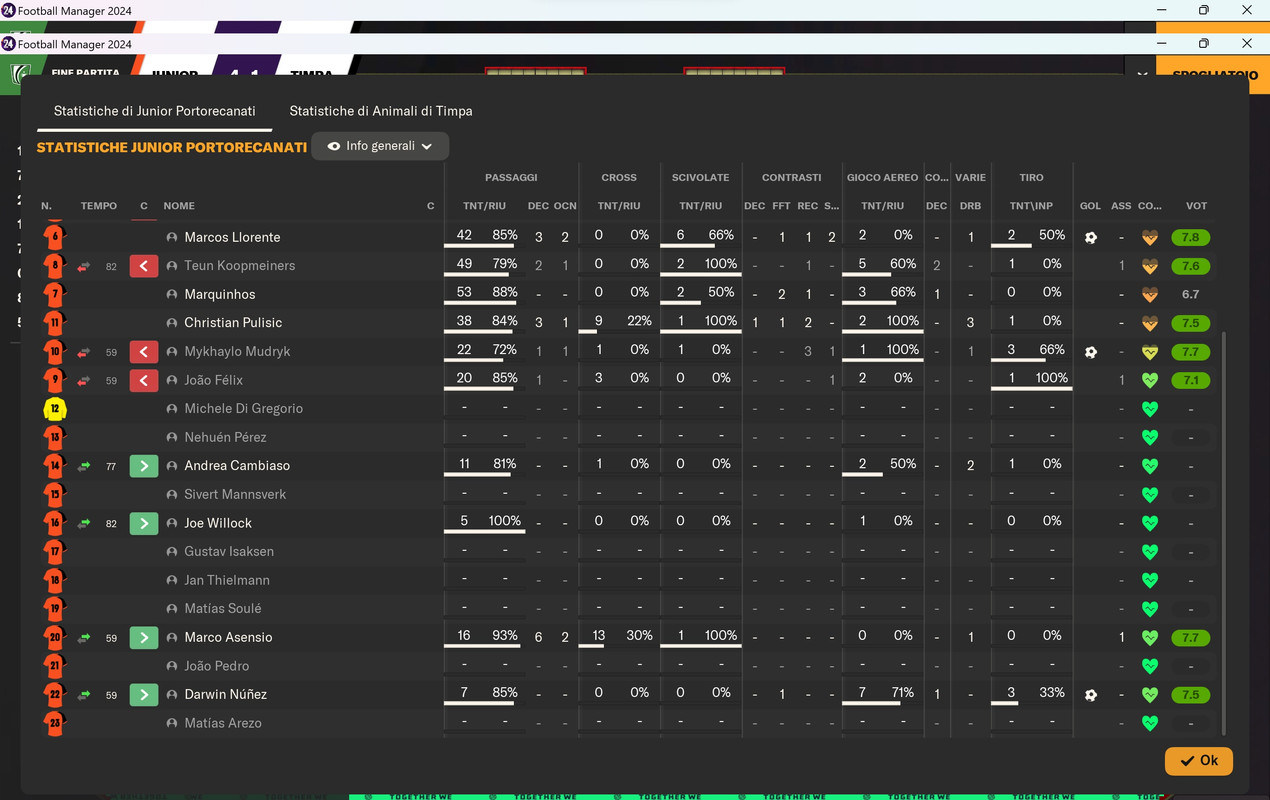Sort by the GOL column header
Image resolution: width=1270 pixels, height=800 pixels.
click(x=1090, y=206)
